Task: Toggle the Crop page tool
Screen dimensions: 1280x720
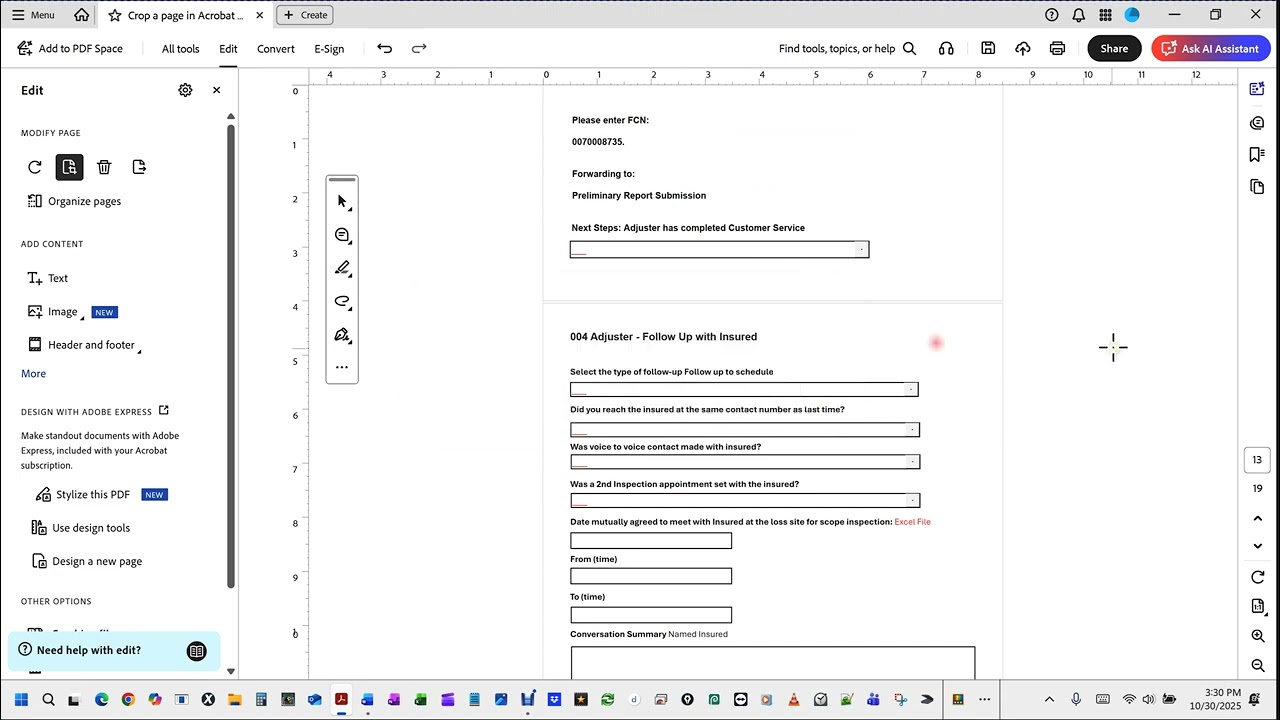Action: (69, 167)
